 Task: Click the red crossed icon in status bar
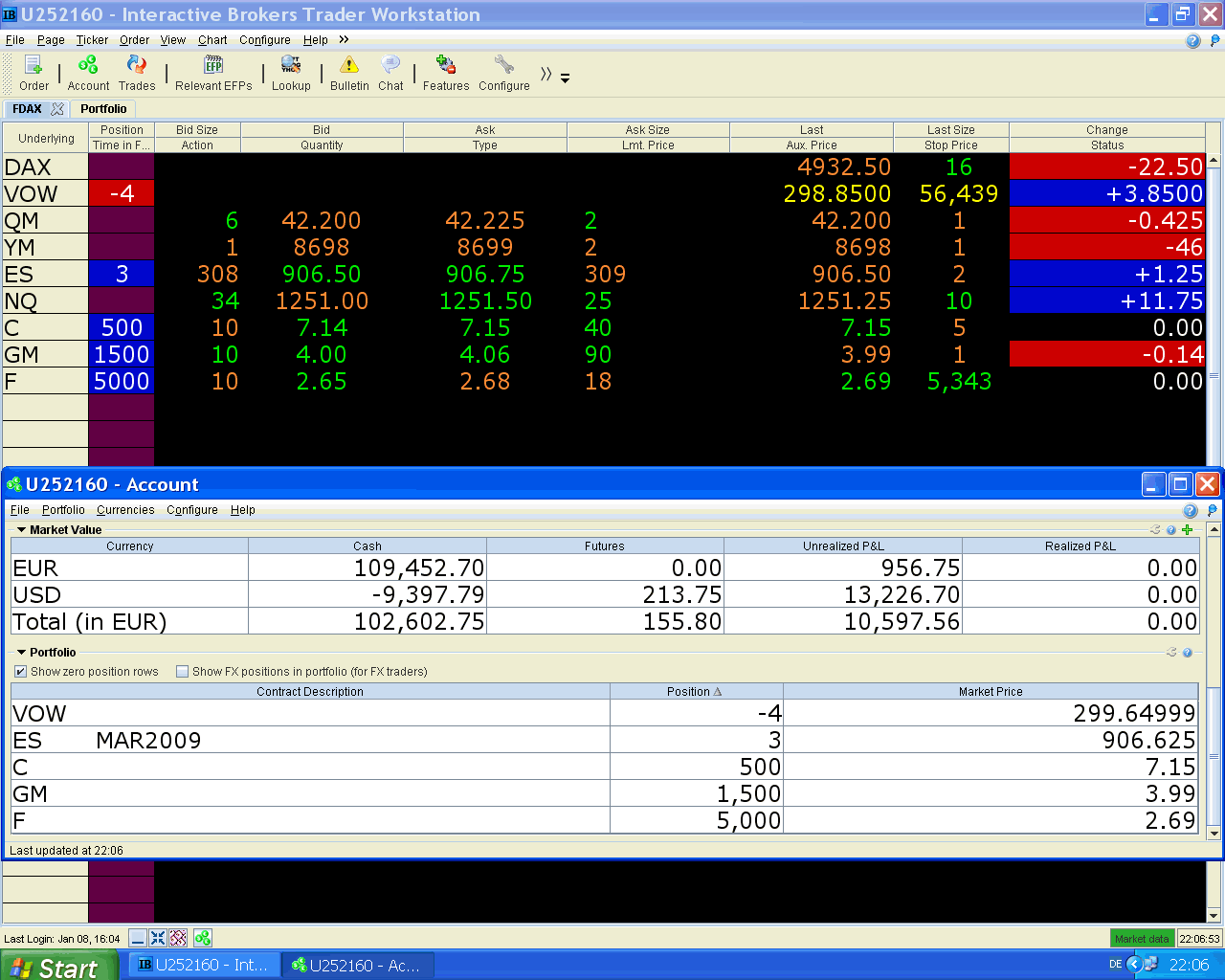(178, 938)
